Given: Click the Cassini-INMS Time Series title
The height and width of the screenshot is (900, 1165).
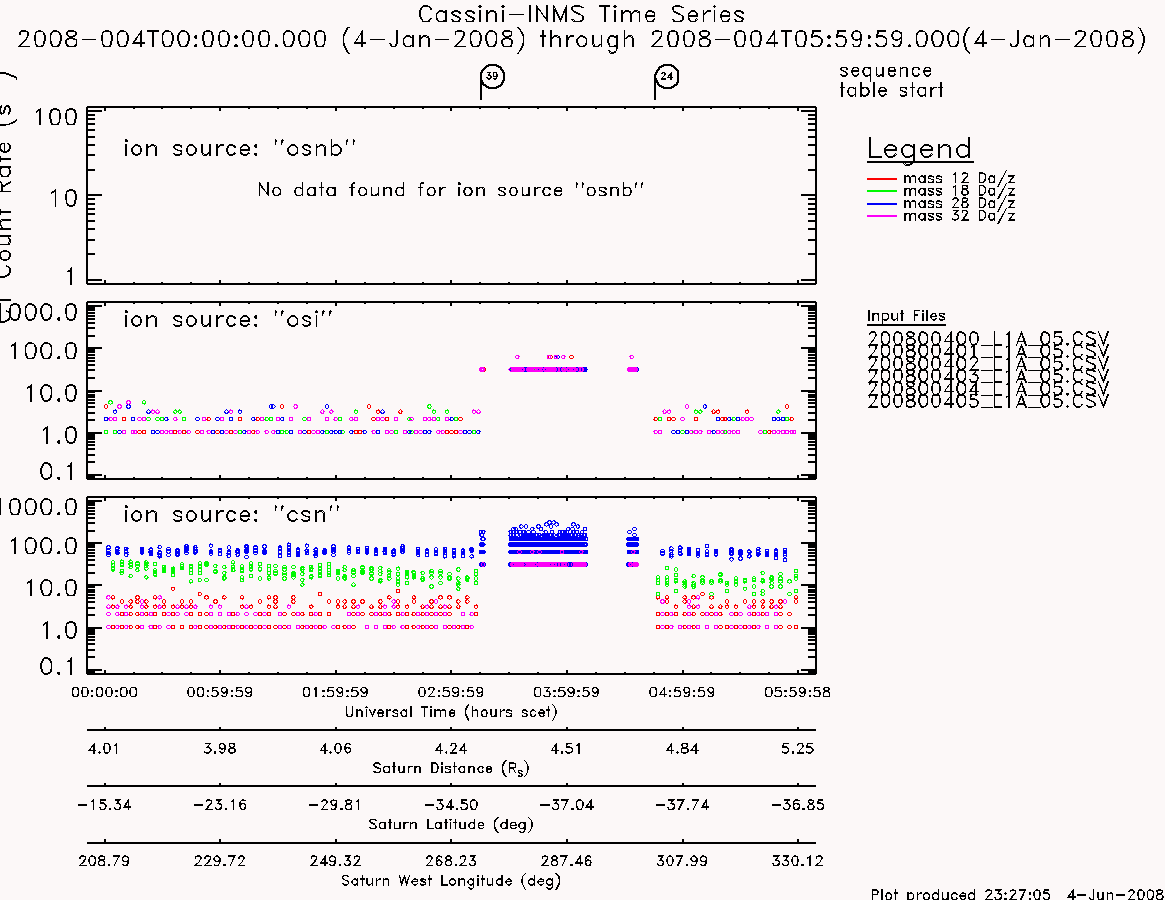Looking at the screenshot, I should click(x=581, y=14).
